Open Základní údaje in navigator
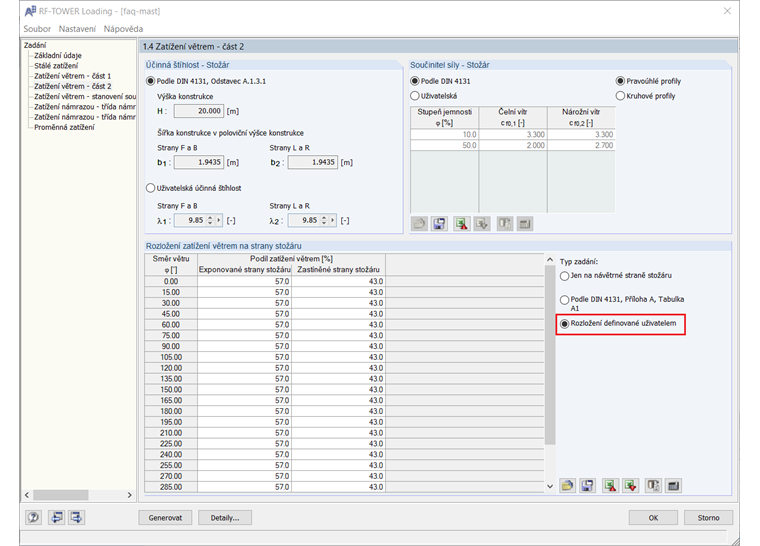The width and height of the screenshot is (760, 546). pos(58,55)
